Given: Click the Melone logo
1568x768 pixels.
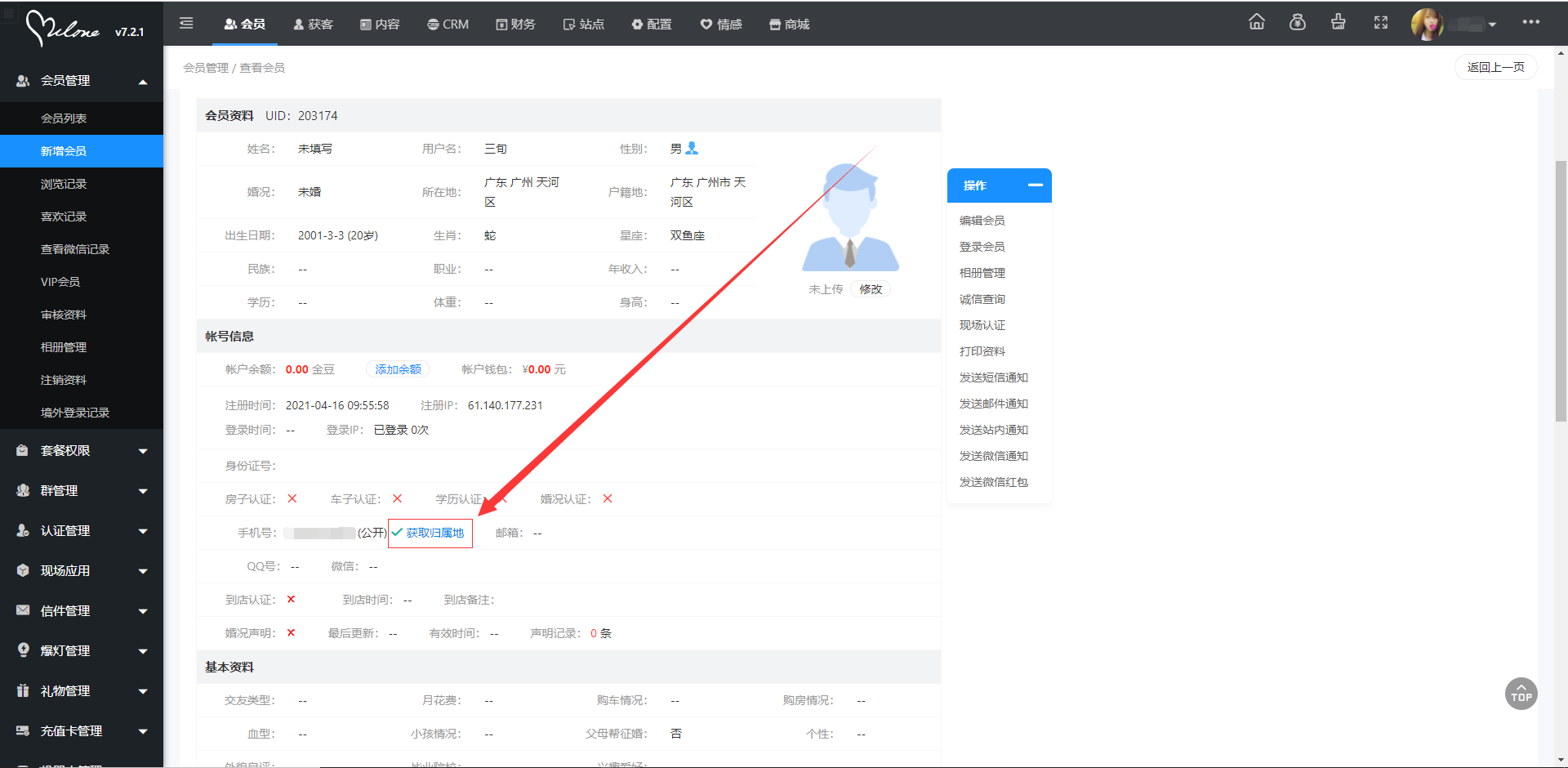Looking at the screenshot, I should pyautogui.click(x=64, y=29).
